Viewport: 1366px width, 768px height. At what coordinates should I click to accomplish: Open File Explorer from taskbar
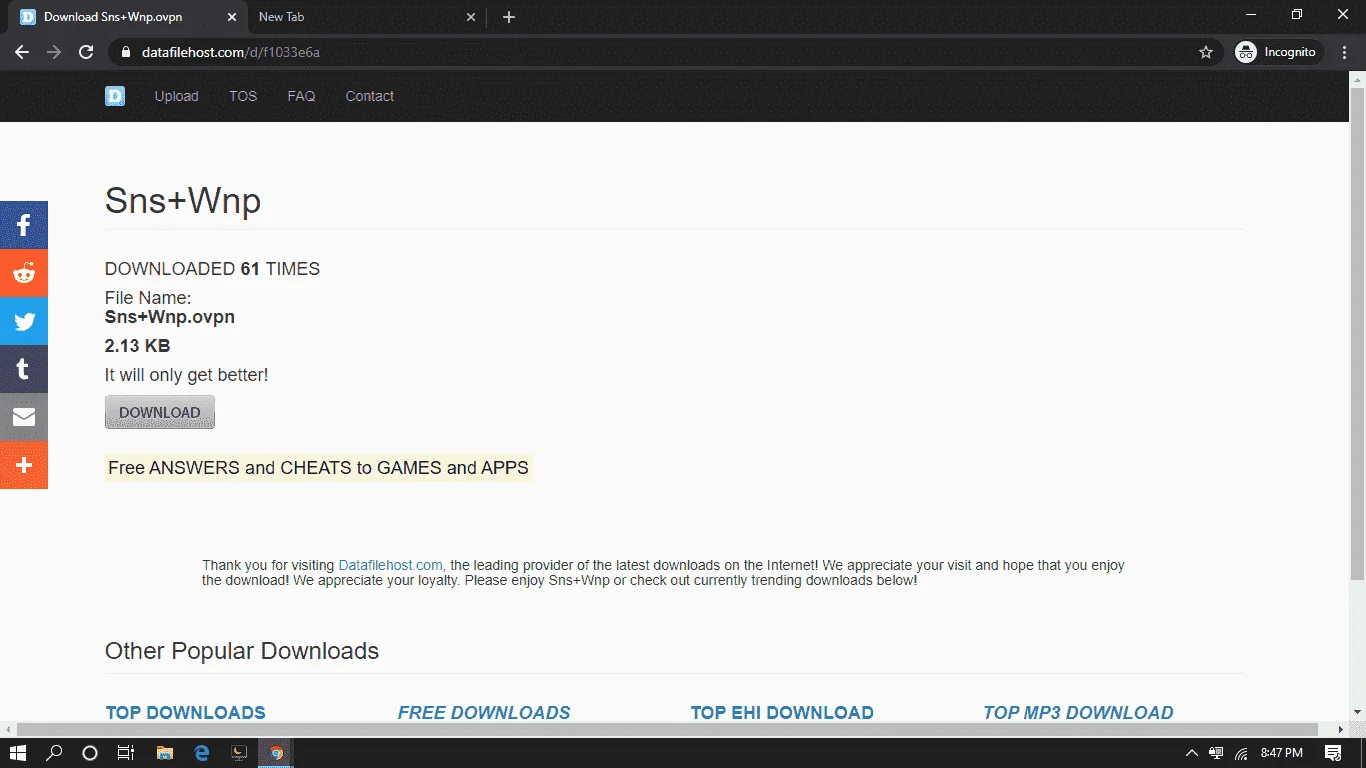(165, 753)
